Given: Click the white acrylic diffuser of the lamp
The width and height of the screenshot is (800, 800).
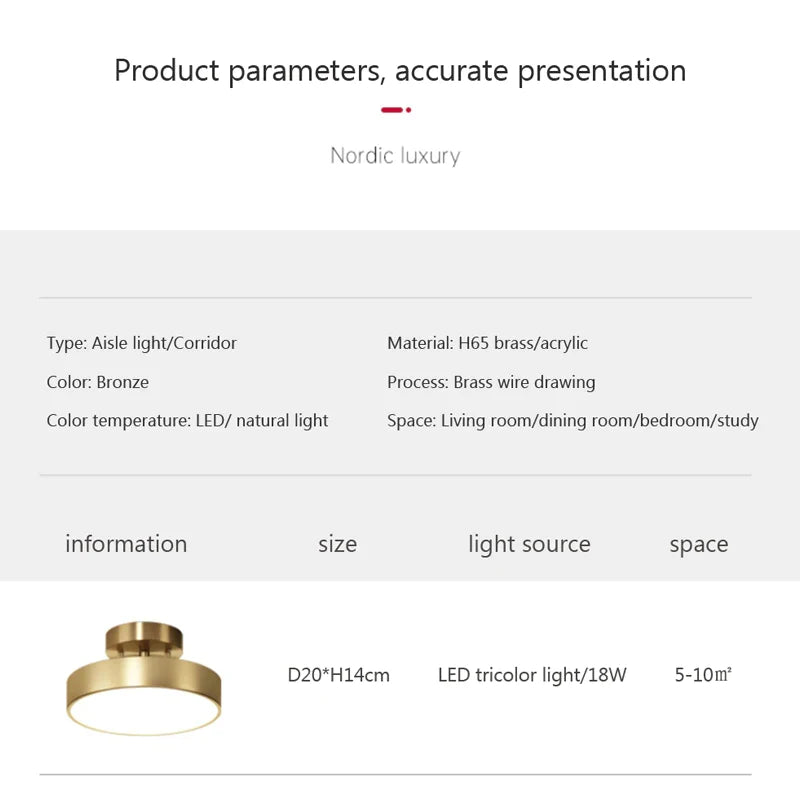Looking at the screenshot, I should pyautogui.click(x=144, y=718).
